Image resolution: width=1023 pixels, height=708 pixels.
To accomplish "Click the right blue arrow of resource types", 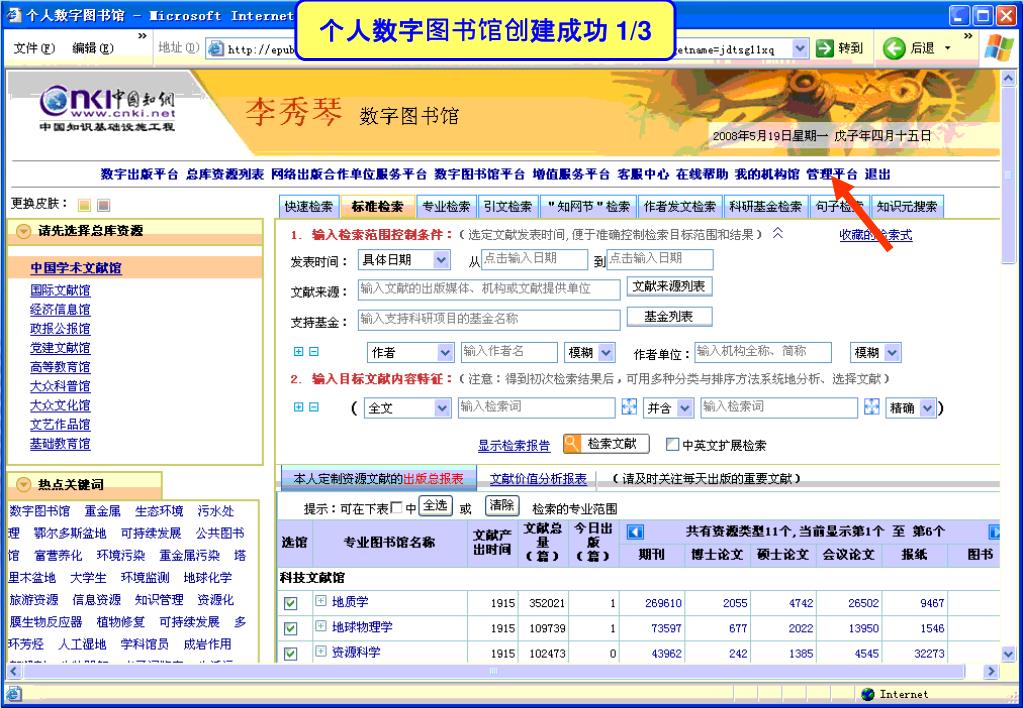I will coord(994,532).
